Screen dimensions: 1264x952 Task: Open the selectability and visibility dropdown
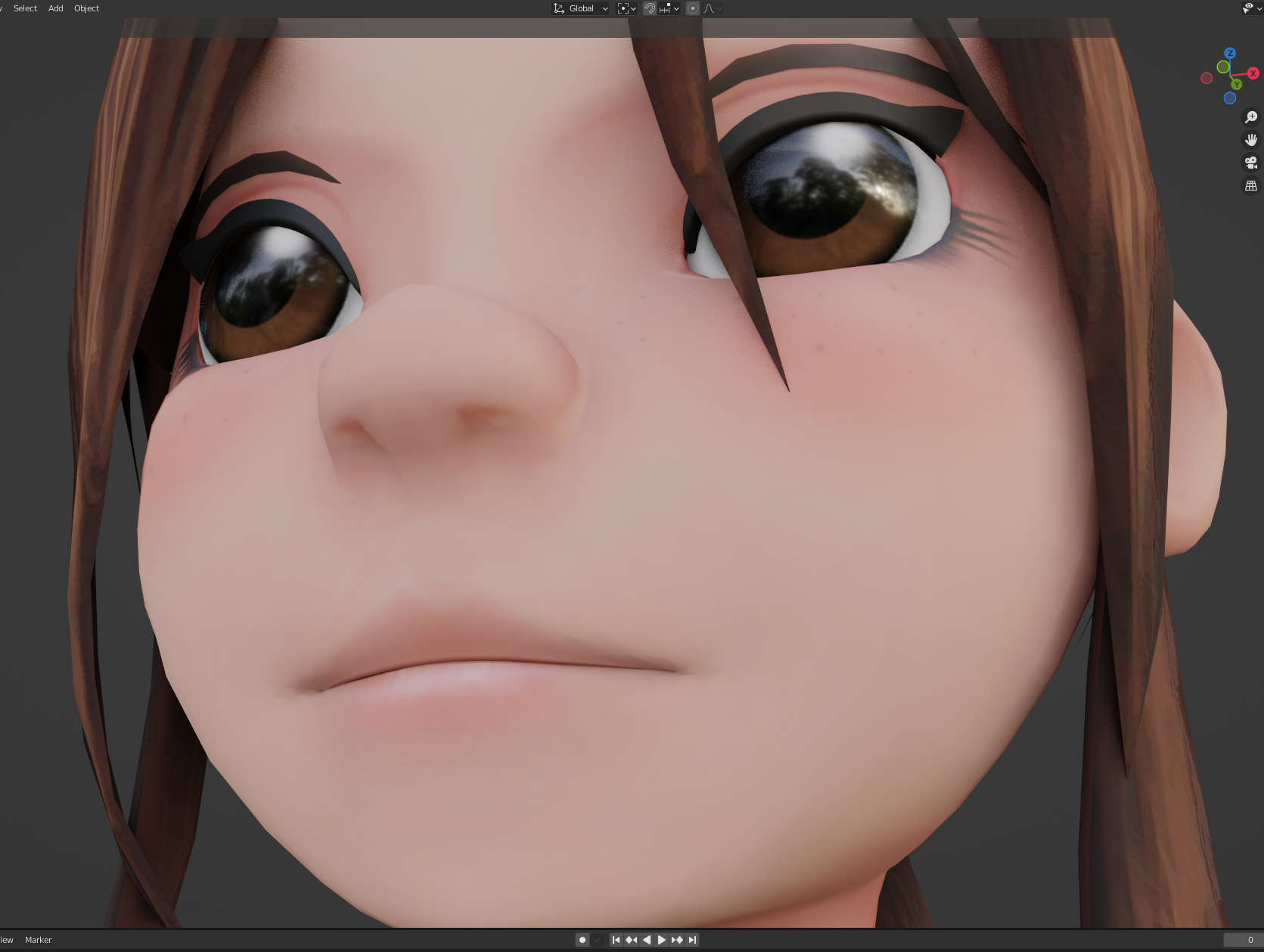[x=1252, y=8]
